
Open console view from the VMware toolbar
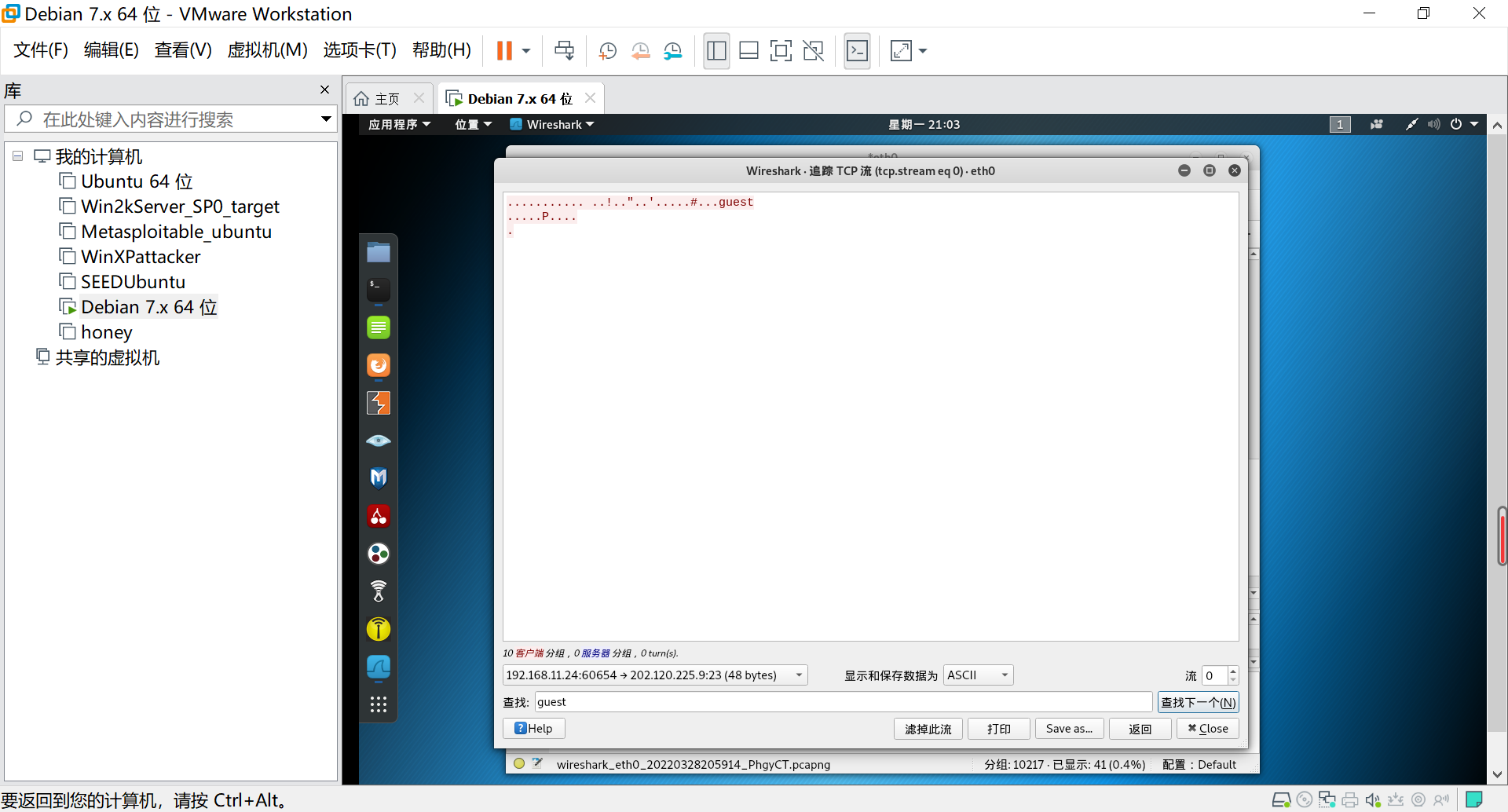[857, 51]
